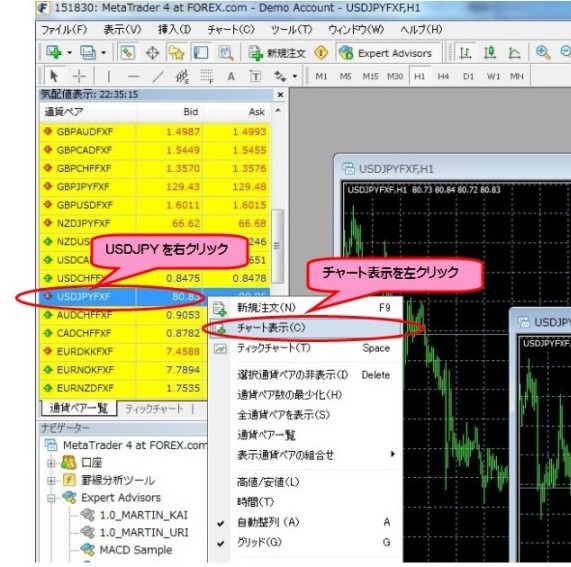Choose 新規注文(N) in context menu
Viewport: 571px width, 567px height.
(x=306, y=308)
